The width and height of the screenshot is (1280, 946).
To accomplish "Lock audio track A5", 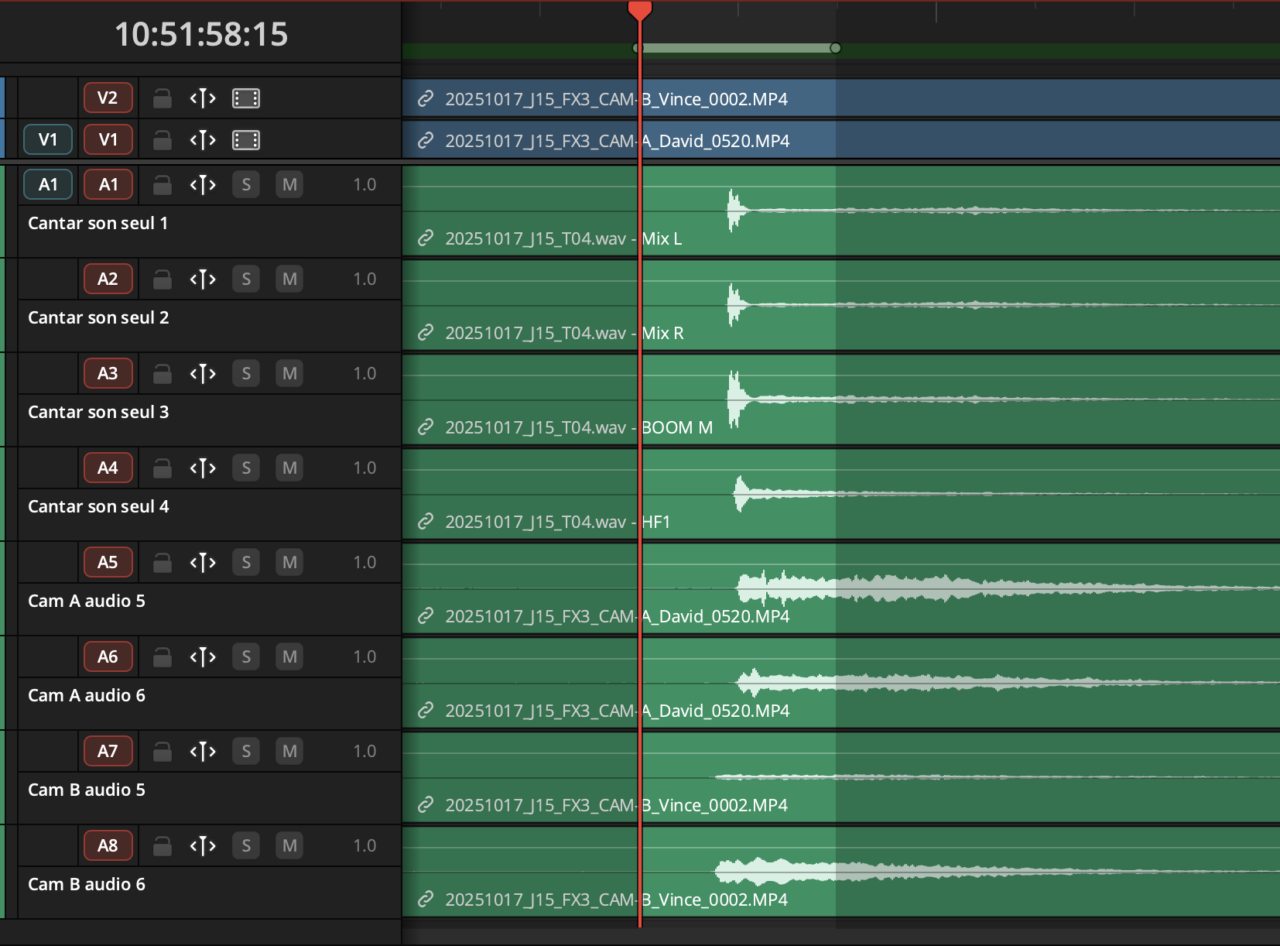I will pyautogui.click(x=162, y=563).
